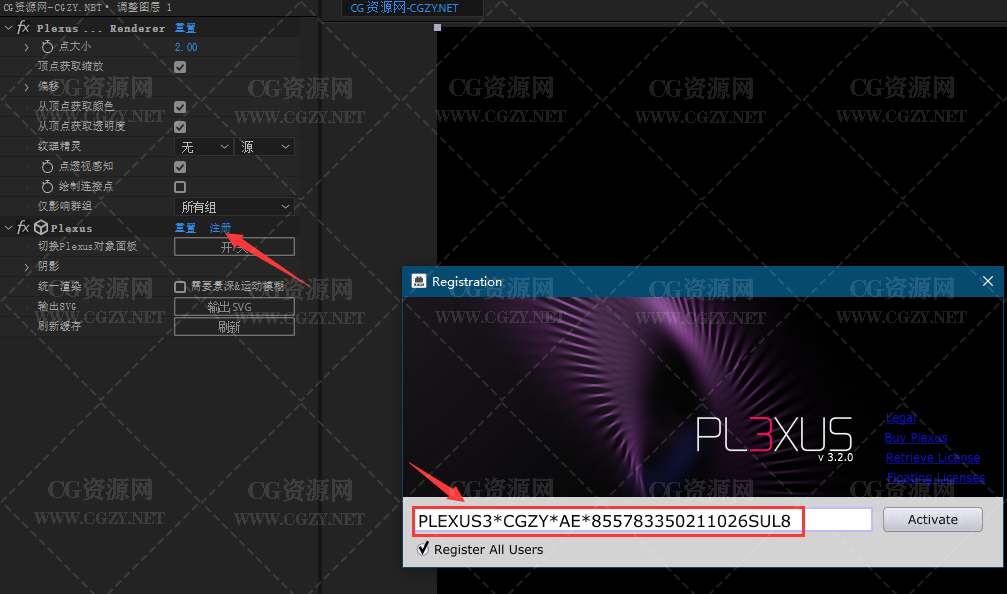Toggle the Register All Users checkbox
The height and width of the screenshot is (594, 1007).
pyautogui.click(x=423, y=549)
